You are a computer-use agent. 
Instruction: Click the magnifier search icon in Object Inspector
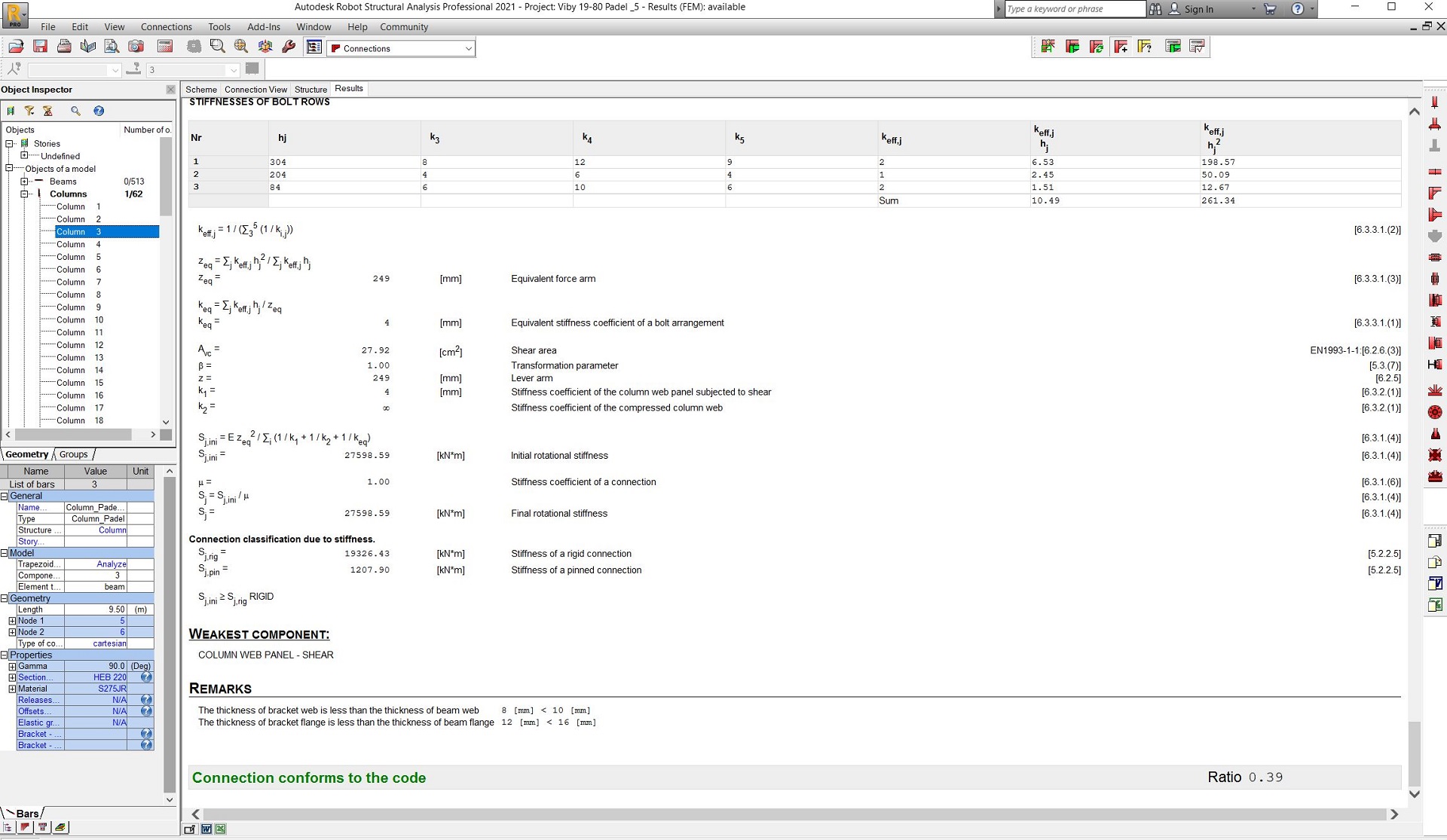pos(75,111)
